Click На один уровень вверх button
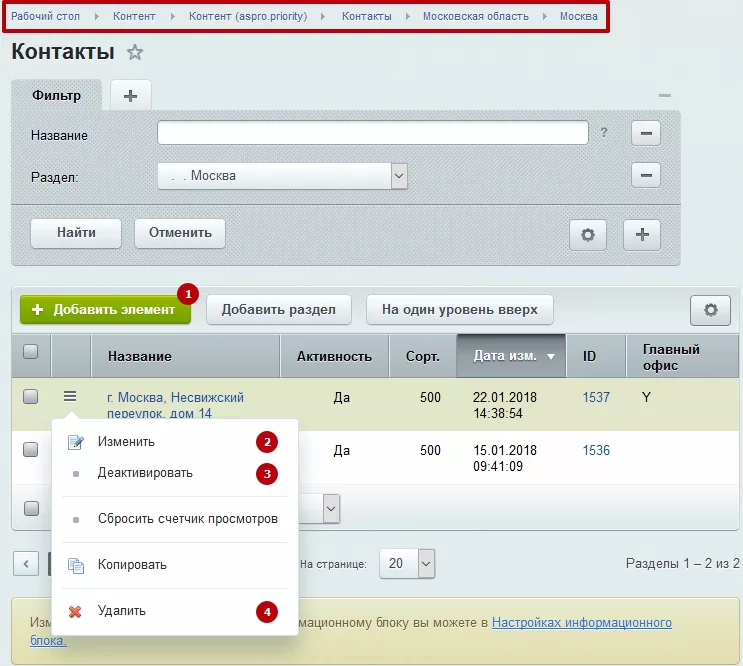 [460, 310]
